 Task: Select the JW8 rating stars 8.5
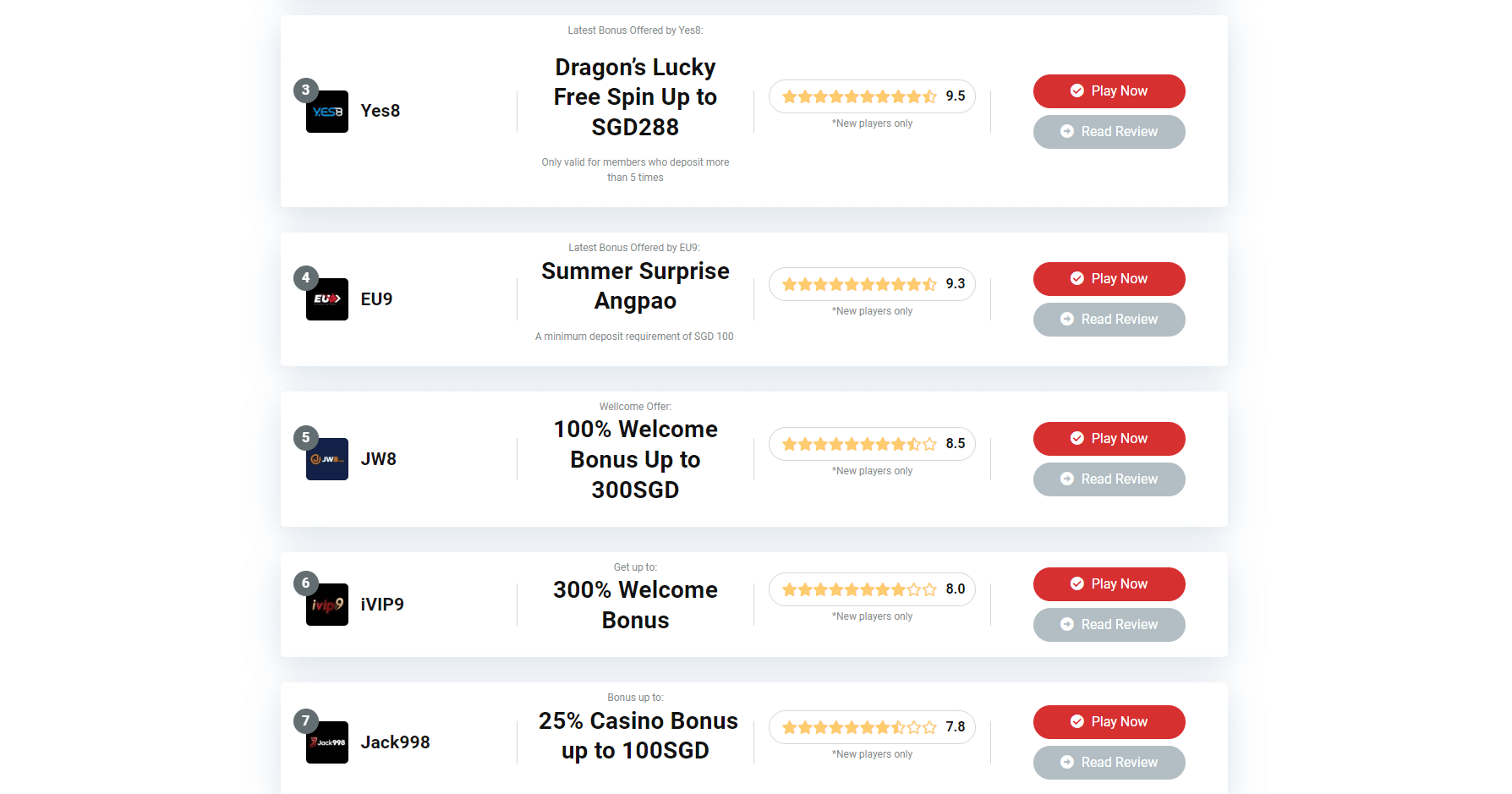[x=872, y=444]
